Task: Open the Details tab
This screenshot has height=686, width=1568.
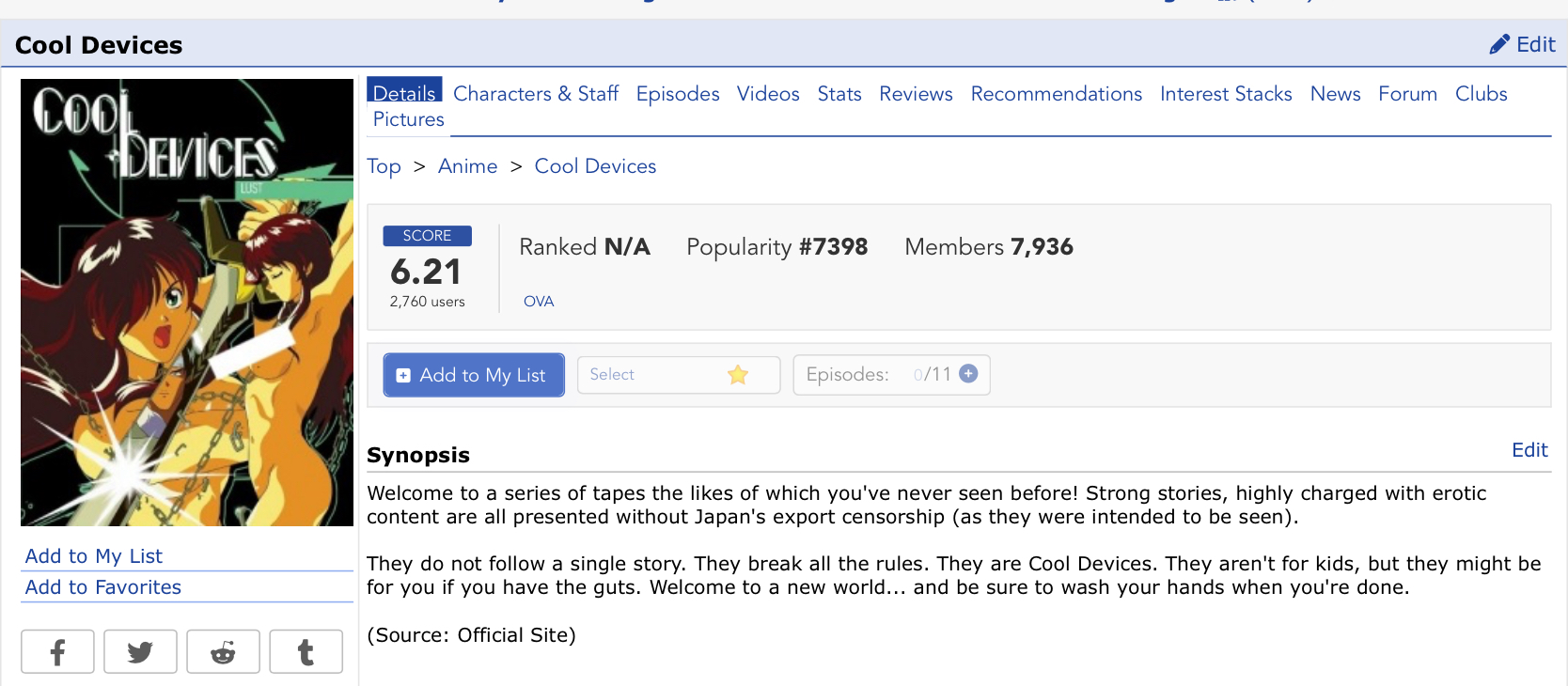Action: (x=404, y=91)
